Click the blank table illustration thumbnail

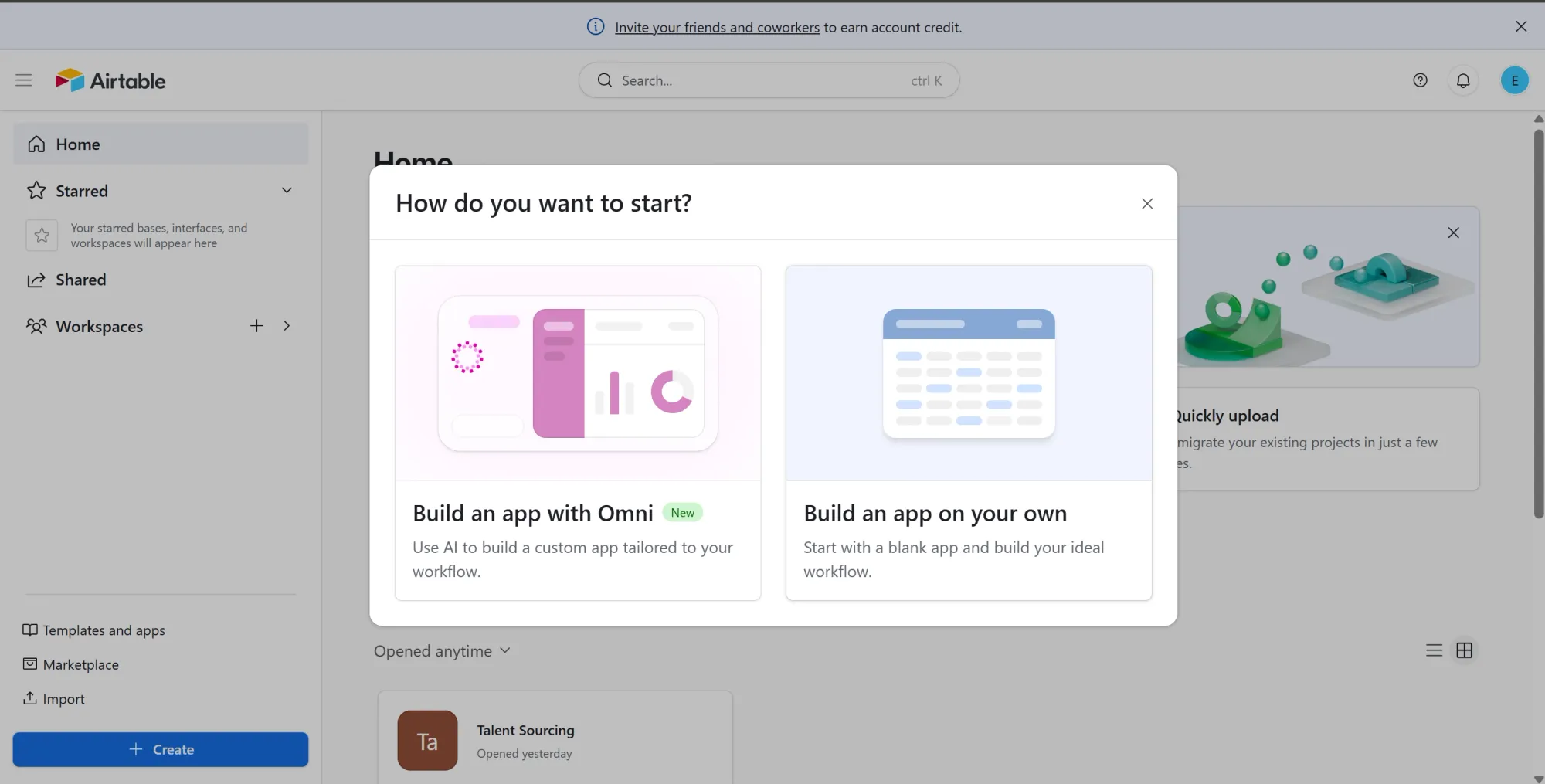pos(969,373)
